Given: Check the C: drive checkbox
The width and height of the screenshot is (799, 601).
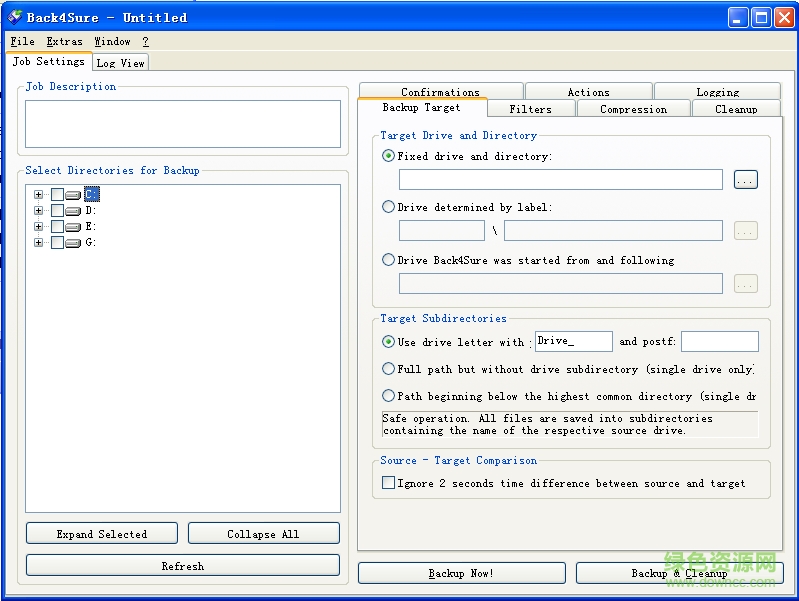Looking at the screenshot, I should tap(57, 195).
